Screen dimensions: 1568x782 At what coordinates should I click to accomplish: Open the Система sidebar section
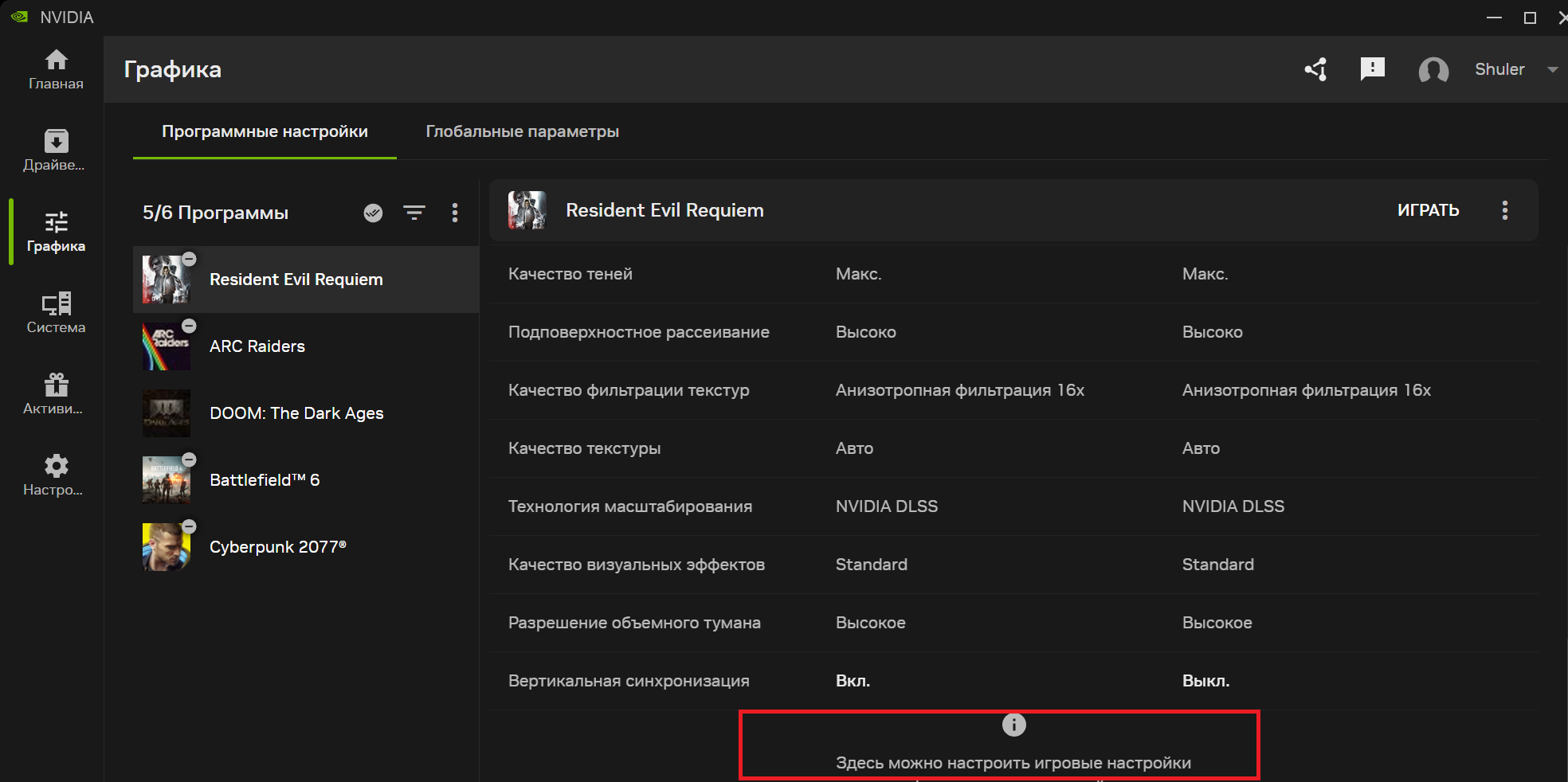coord(56,313)
